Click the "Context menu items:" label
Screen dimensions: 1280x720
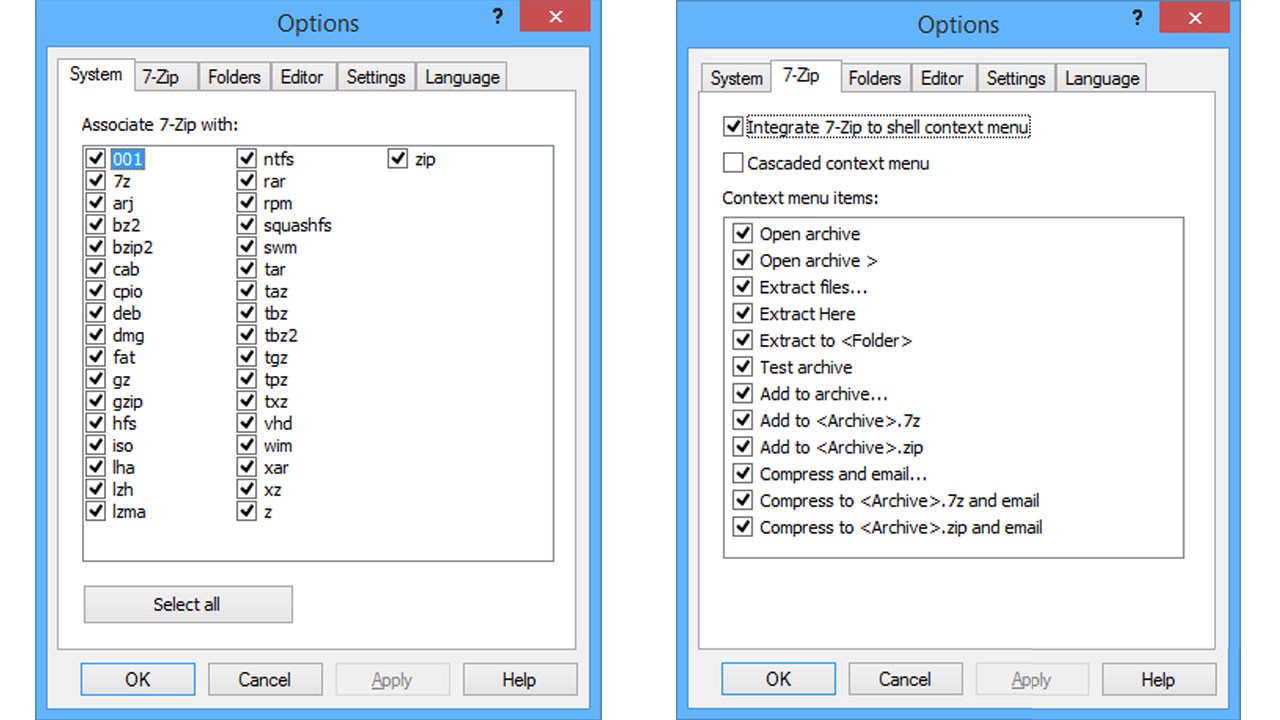pos(800,198)
